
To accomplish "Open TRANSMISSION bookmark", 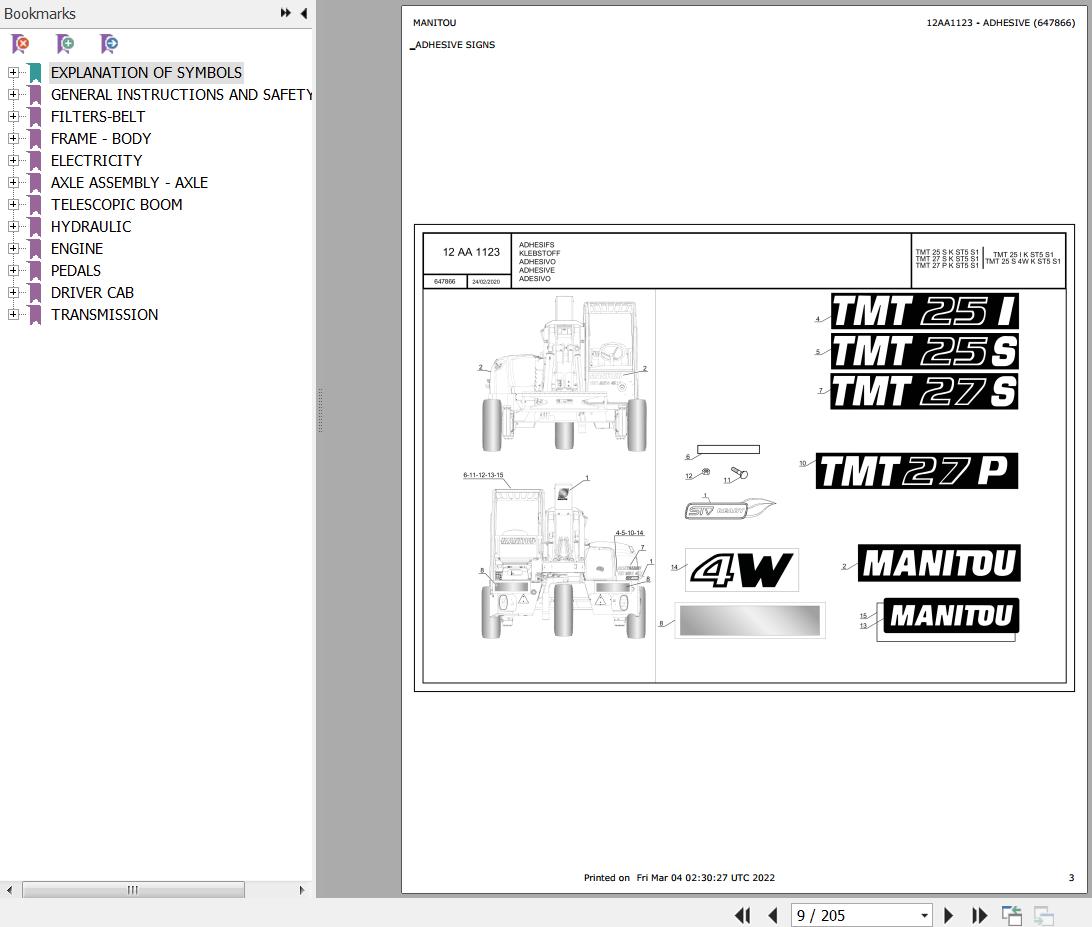I will [x=104, y=315].
